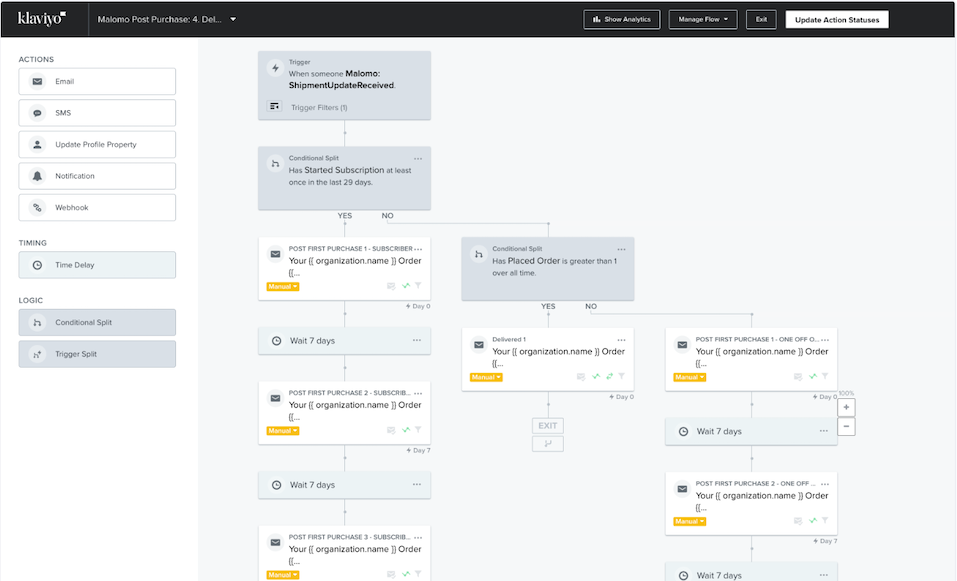Open the flow name dropdown arrow
The width and height of the screenshot is (957, 581).
click(x=233, y=20)
